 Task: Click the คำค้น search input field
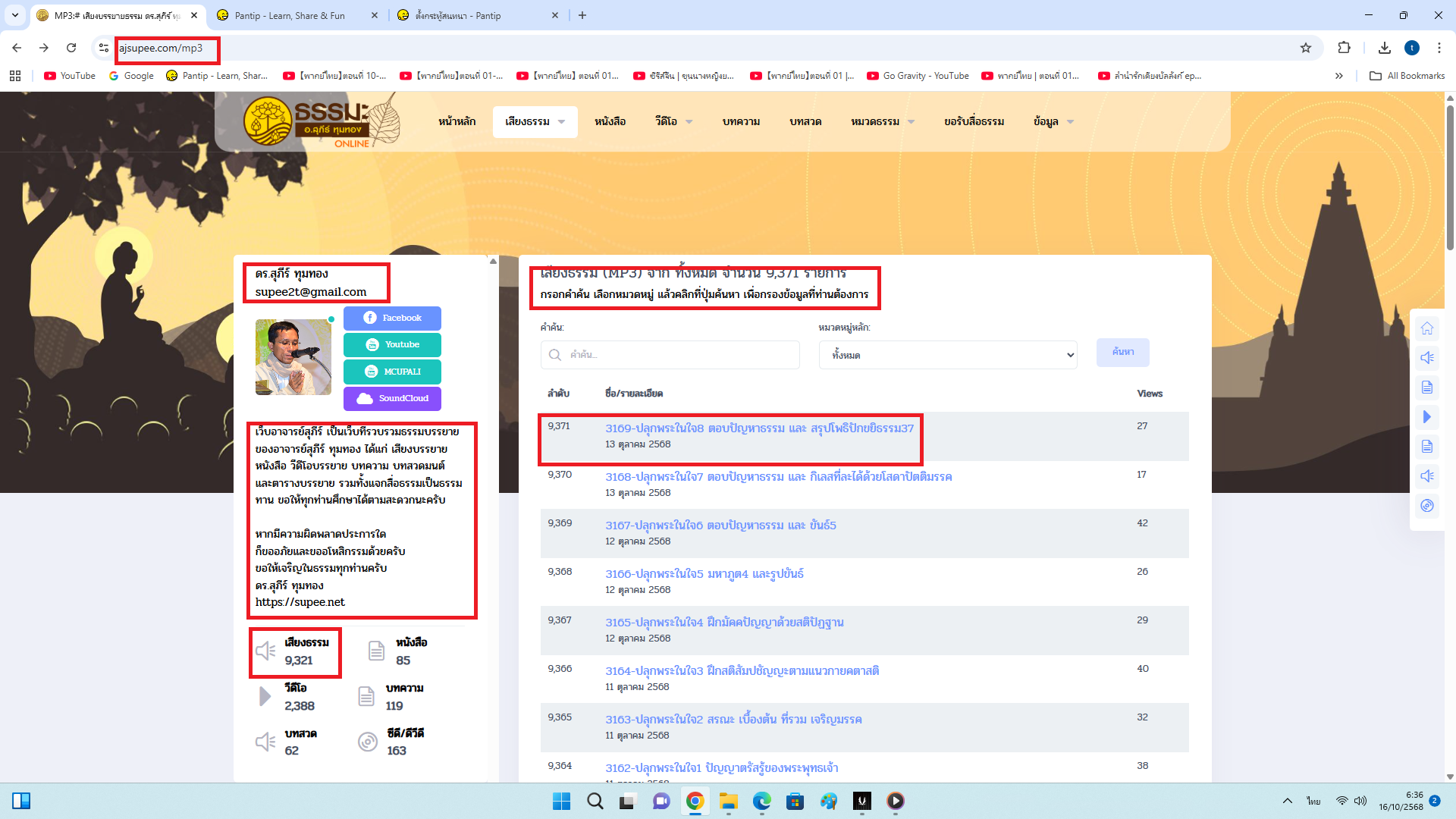click(670, 355)
